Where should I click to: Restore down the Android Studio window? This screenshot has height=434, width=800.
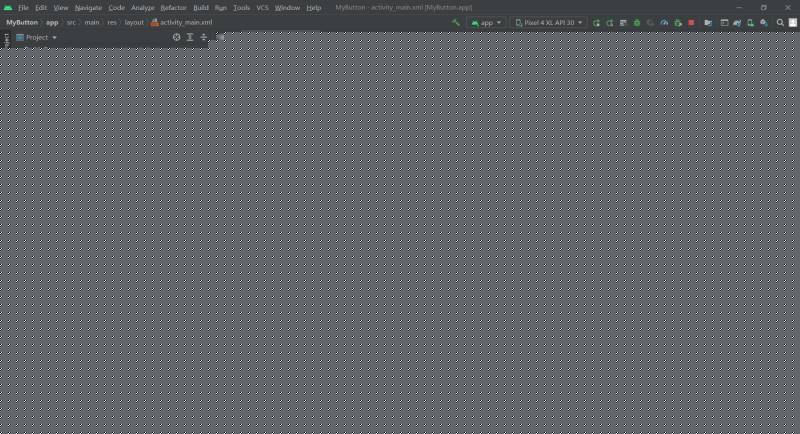coord(763,8)
